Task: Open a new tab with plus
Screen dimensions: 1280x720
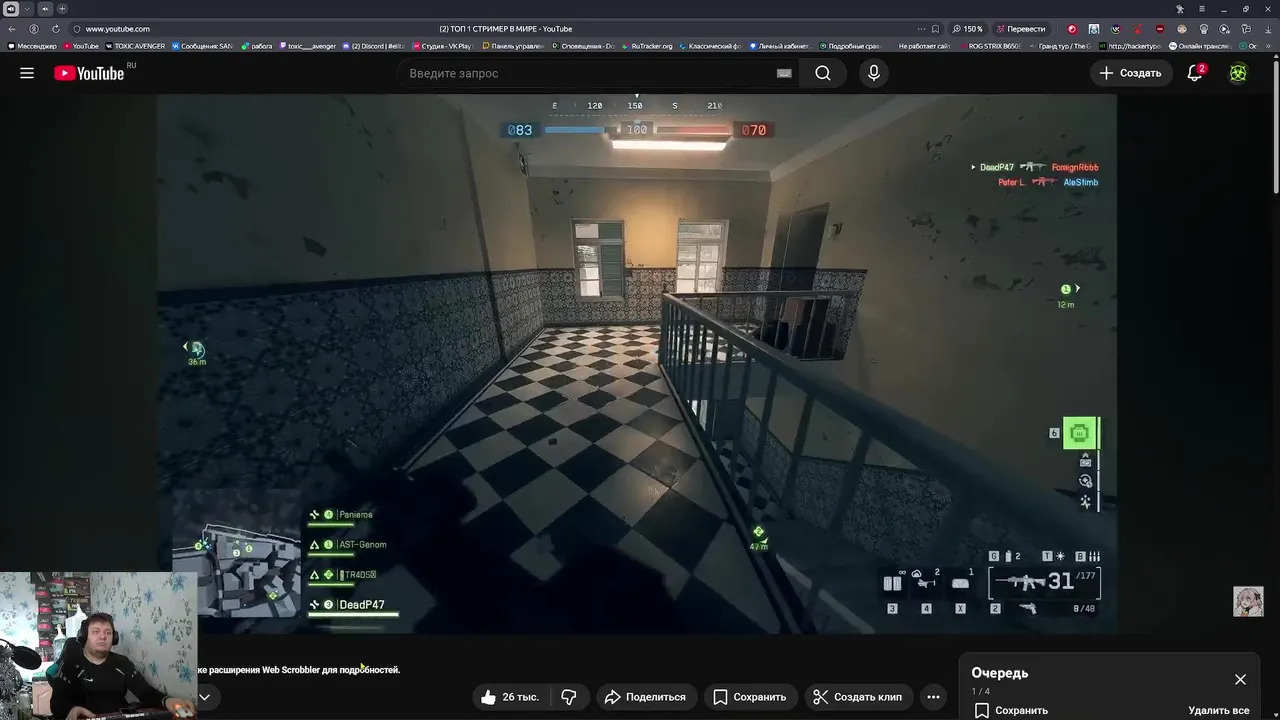Action: coord(62,9)
